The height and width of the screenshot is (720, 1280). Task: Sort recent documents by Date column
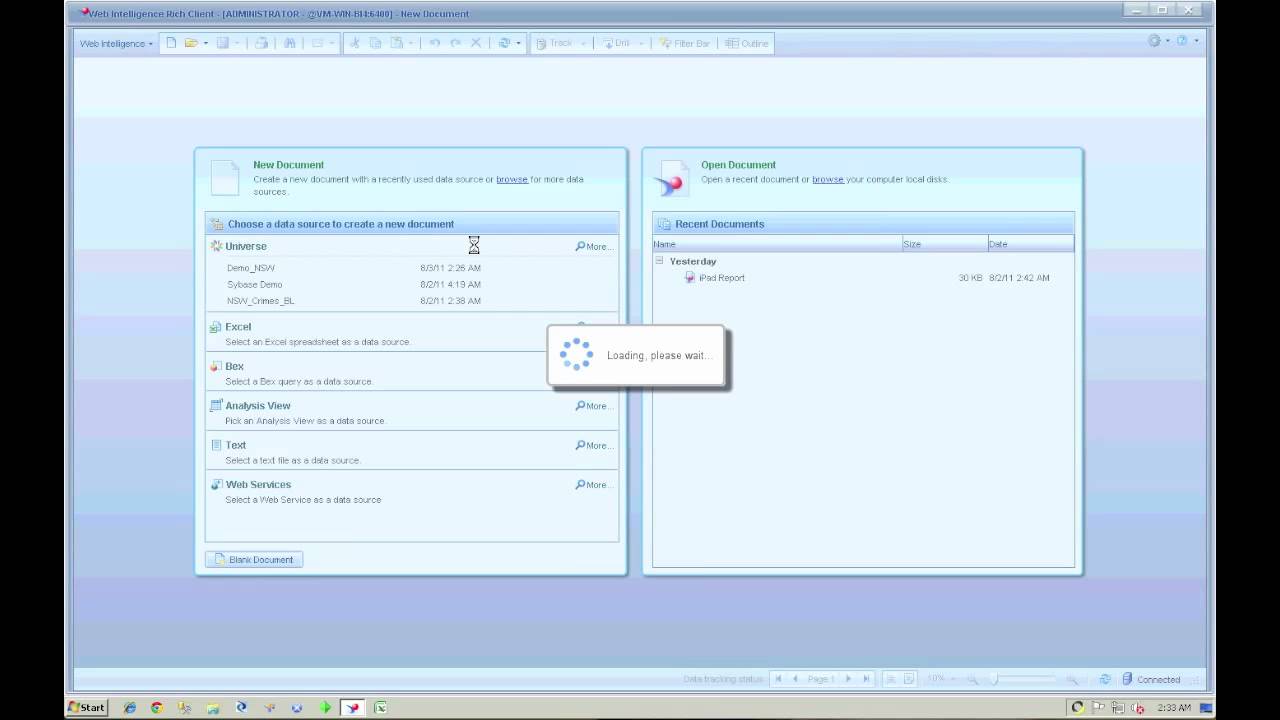1030,244
